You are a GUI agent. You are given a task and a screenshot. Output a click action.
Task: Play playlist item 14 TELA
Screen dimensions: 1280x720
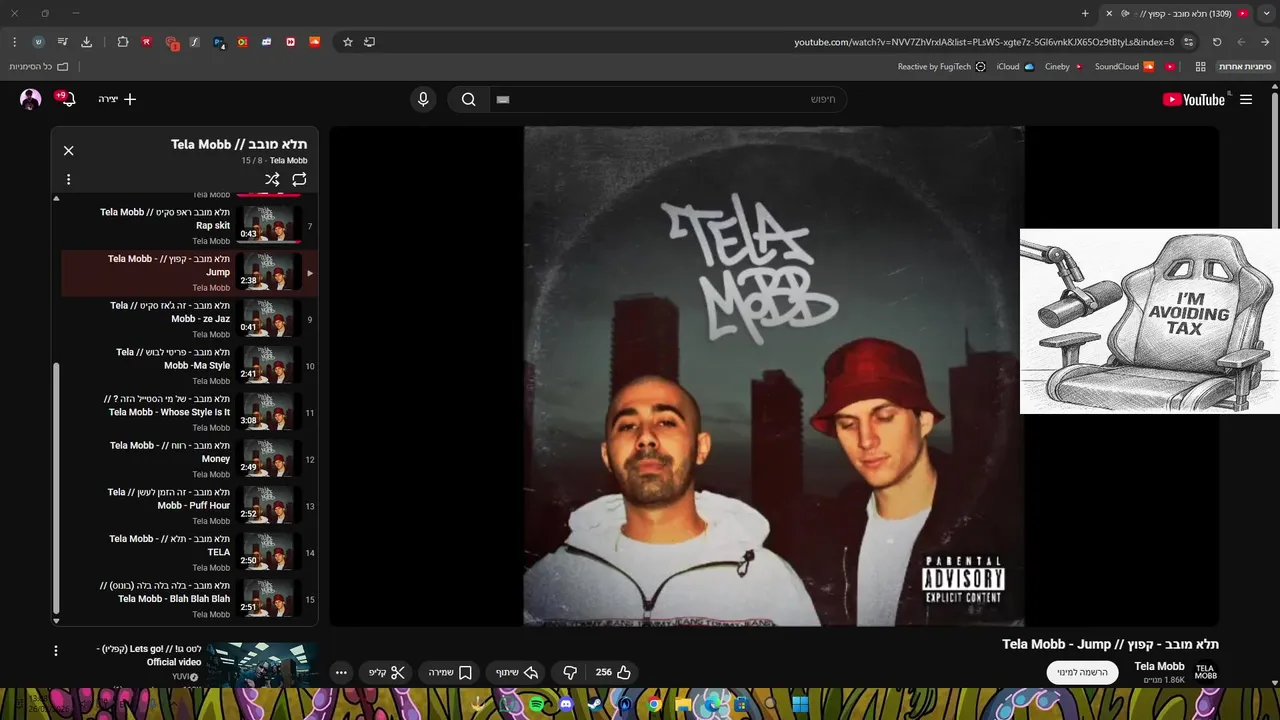[190, 553]
